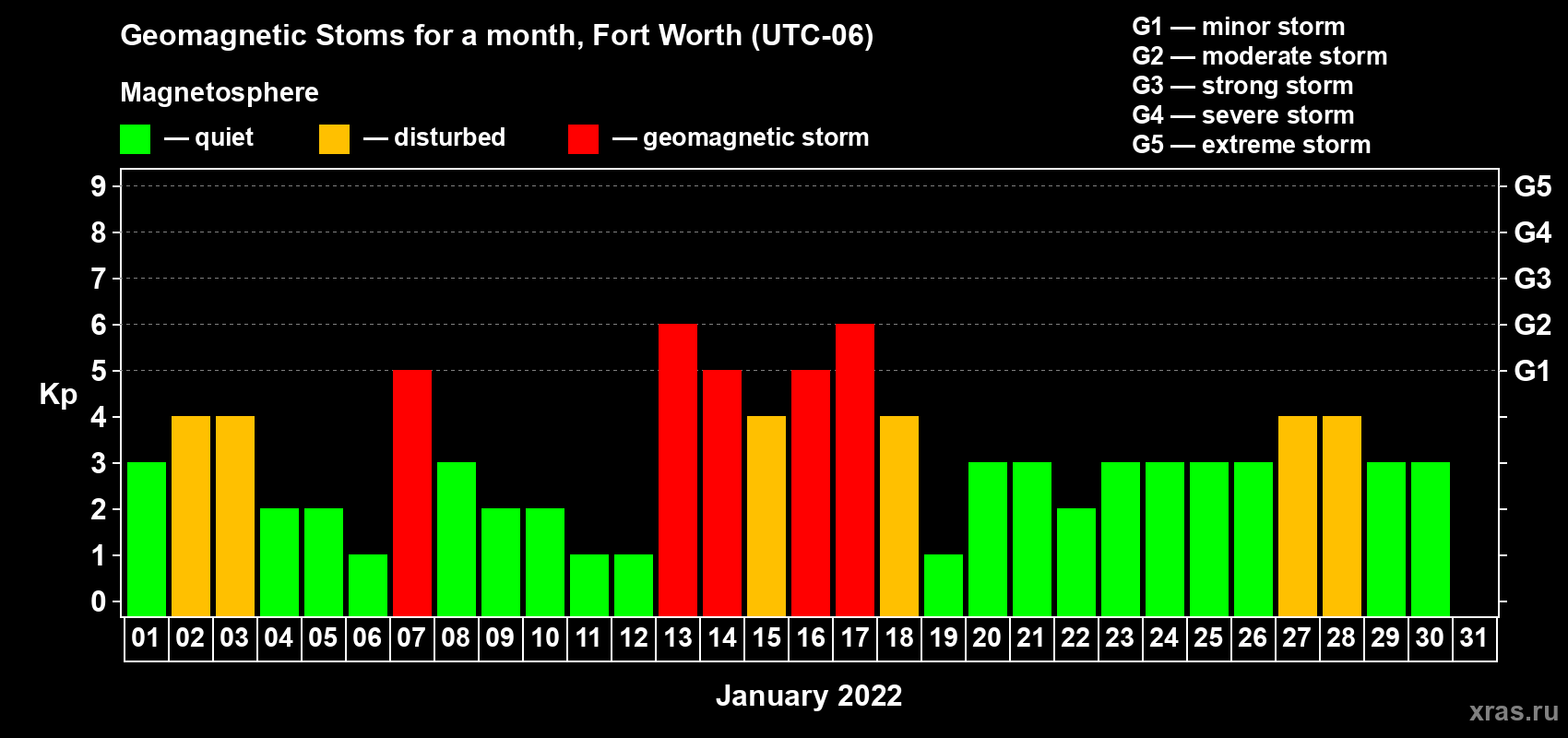Click the date cell labeled 21
The width and height of the screenshot is (1568, 738).
coord(1032,638)
